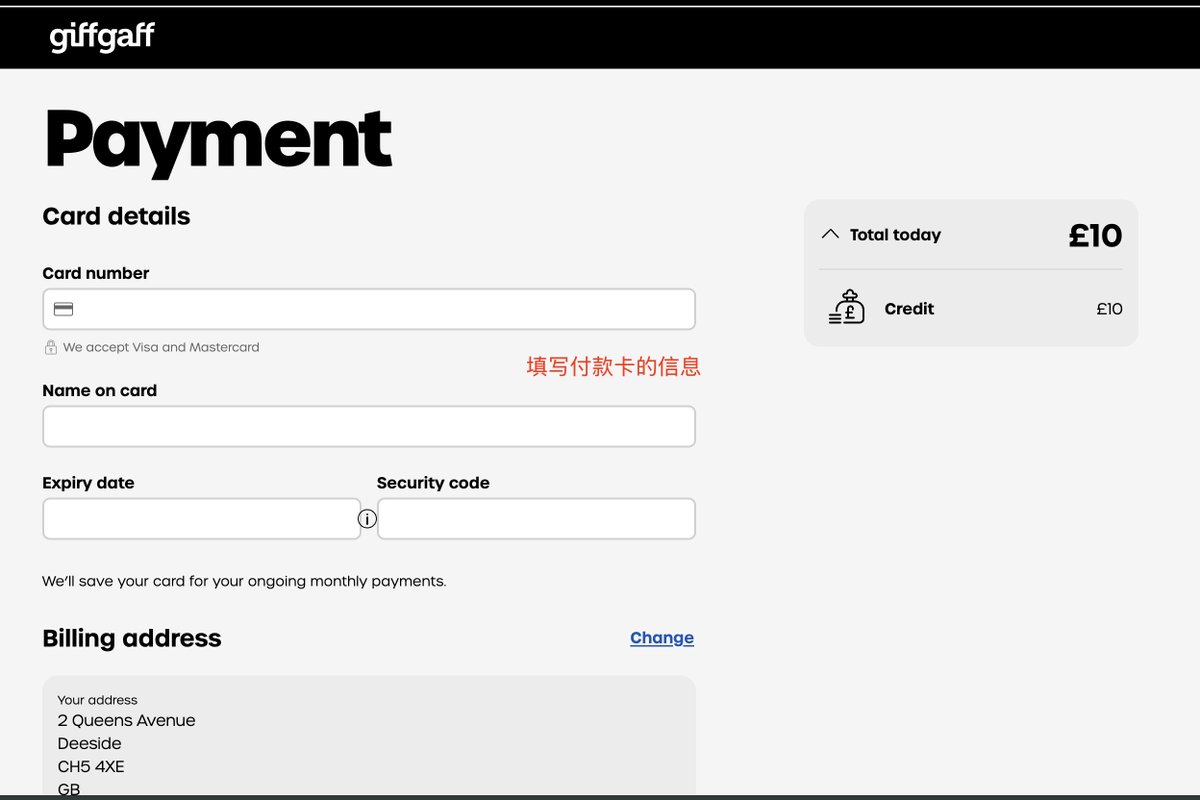The image size is (1200, 800).
Task: Click the money bag Credit icon
Action: (847, 307)
